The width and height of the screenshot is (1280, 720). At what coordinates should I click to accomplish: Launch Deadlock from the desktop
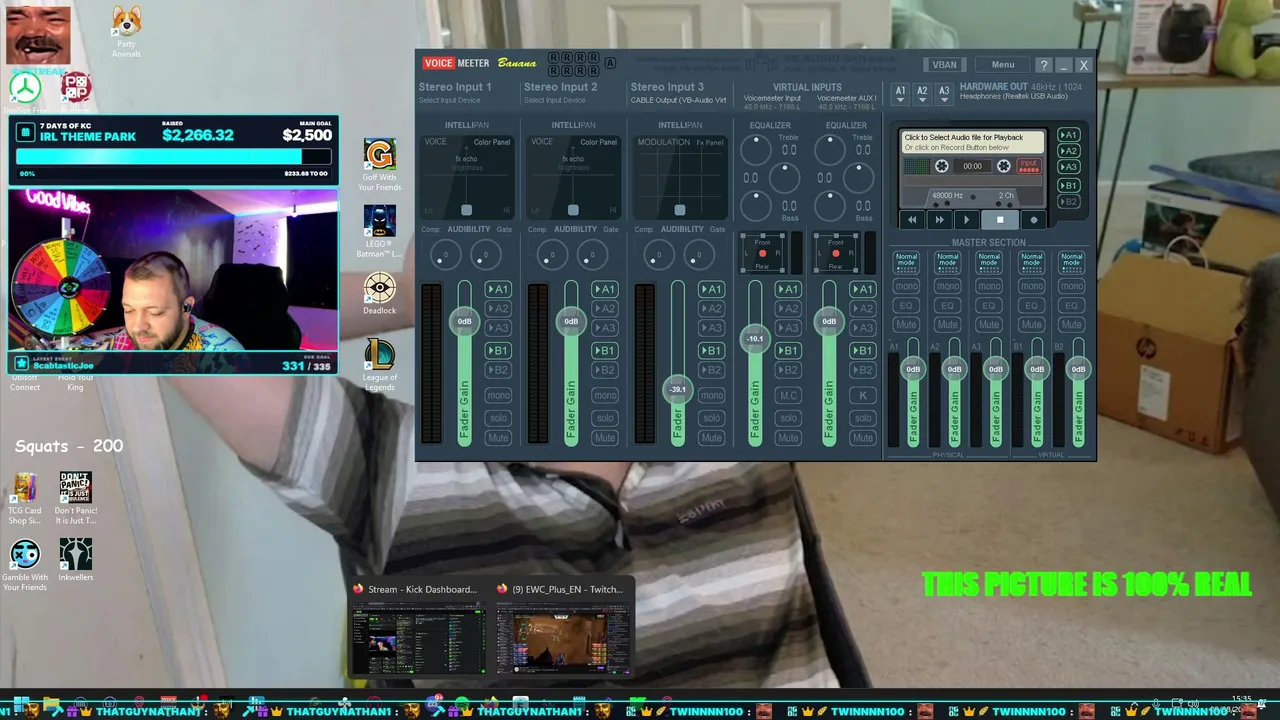coord(379,294)
